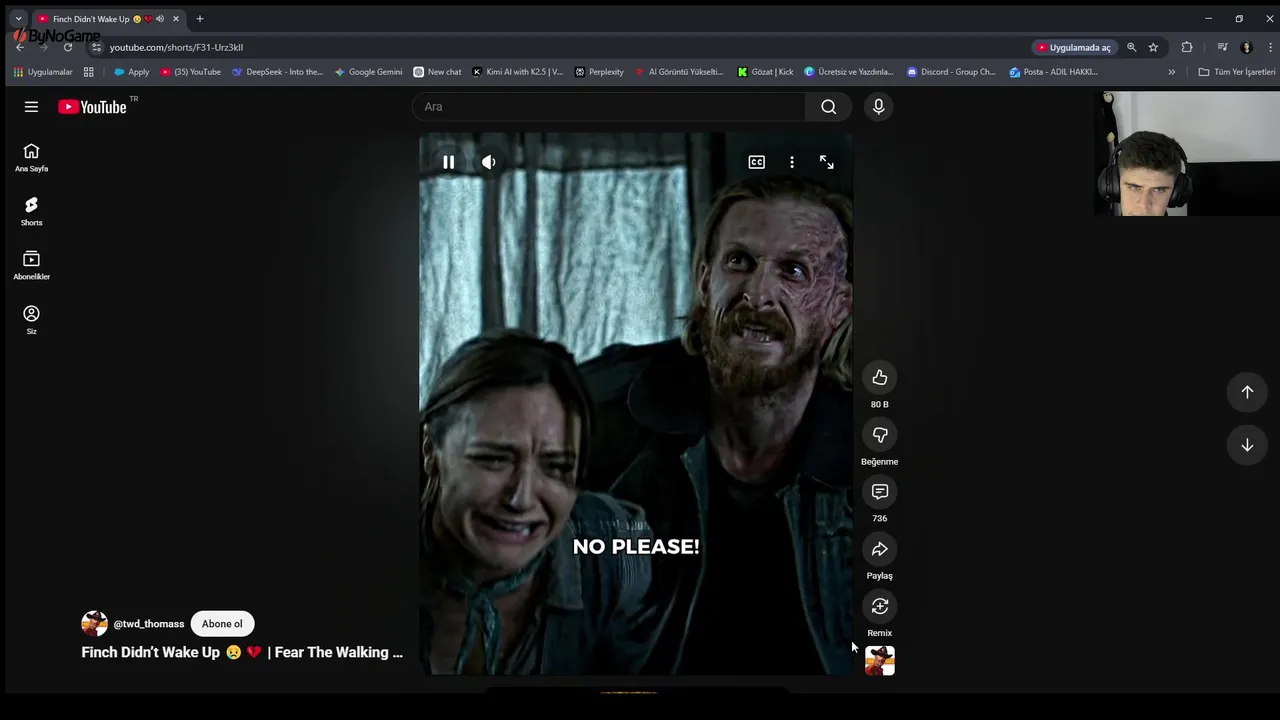Open the DeepSeek bookmark
The width and height of the screenshot is (1280, 720).
[277, 72]
